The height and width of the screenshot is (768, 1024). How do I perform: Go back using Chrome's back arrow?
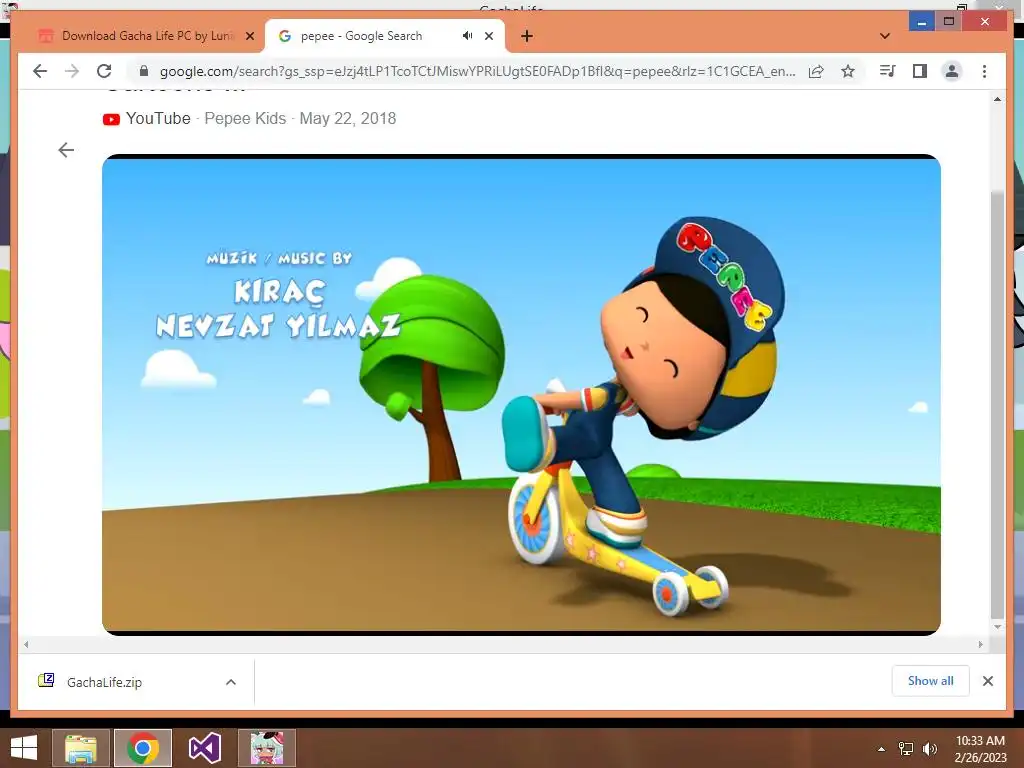click(40, 71)
